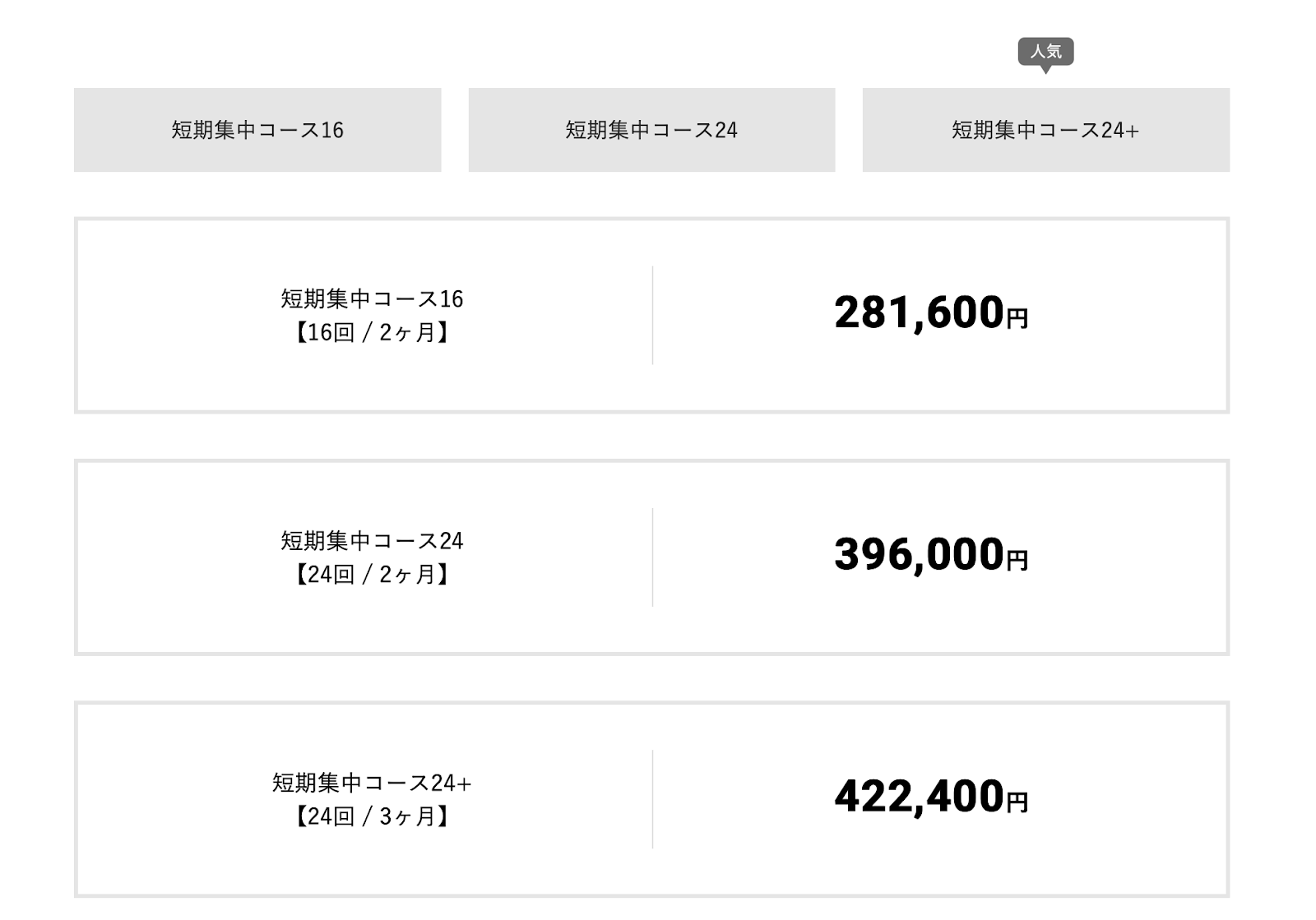Viewport: 1316px width, 920px height.
Task: Open the 短期集中コース24+ tab
Action: (1045, 130)
